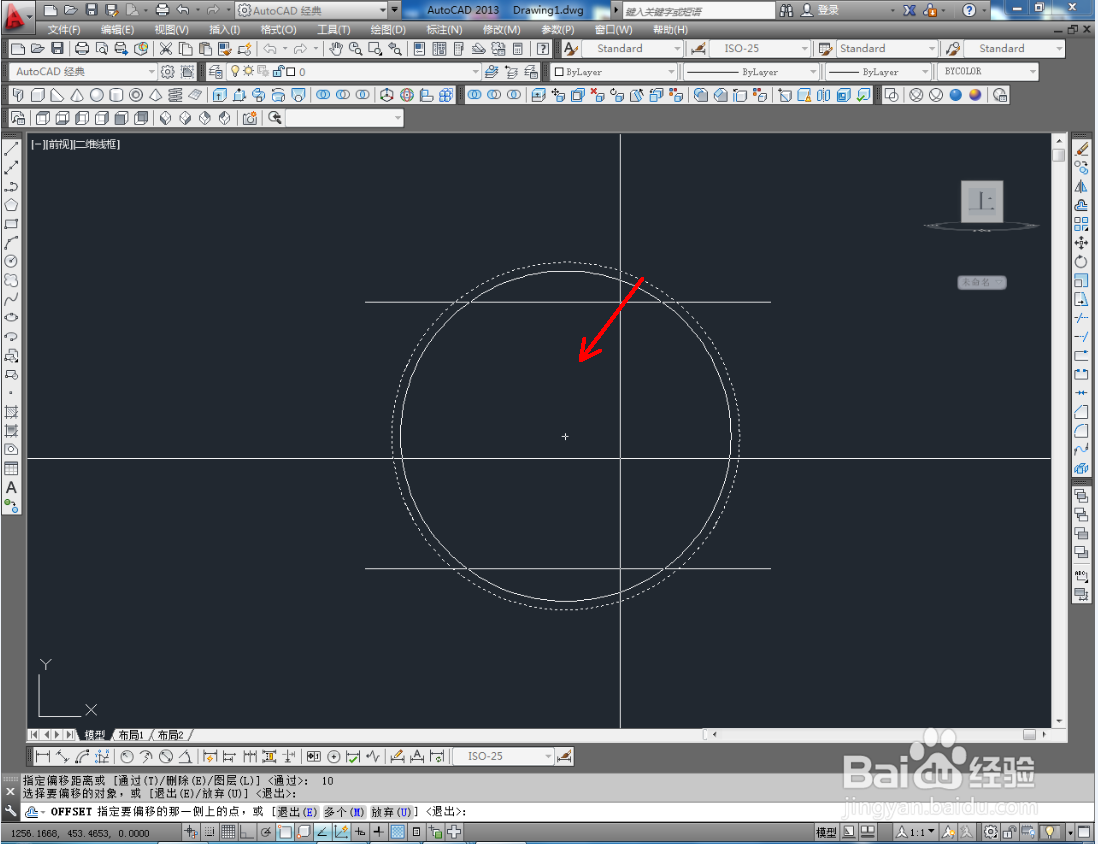Toggle Ortho Mode in status bar
1098x844 pixels.
[246, 832]
